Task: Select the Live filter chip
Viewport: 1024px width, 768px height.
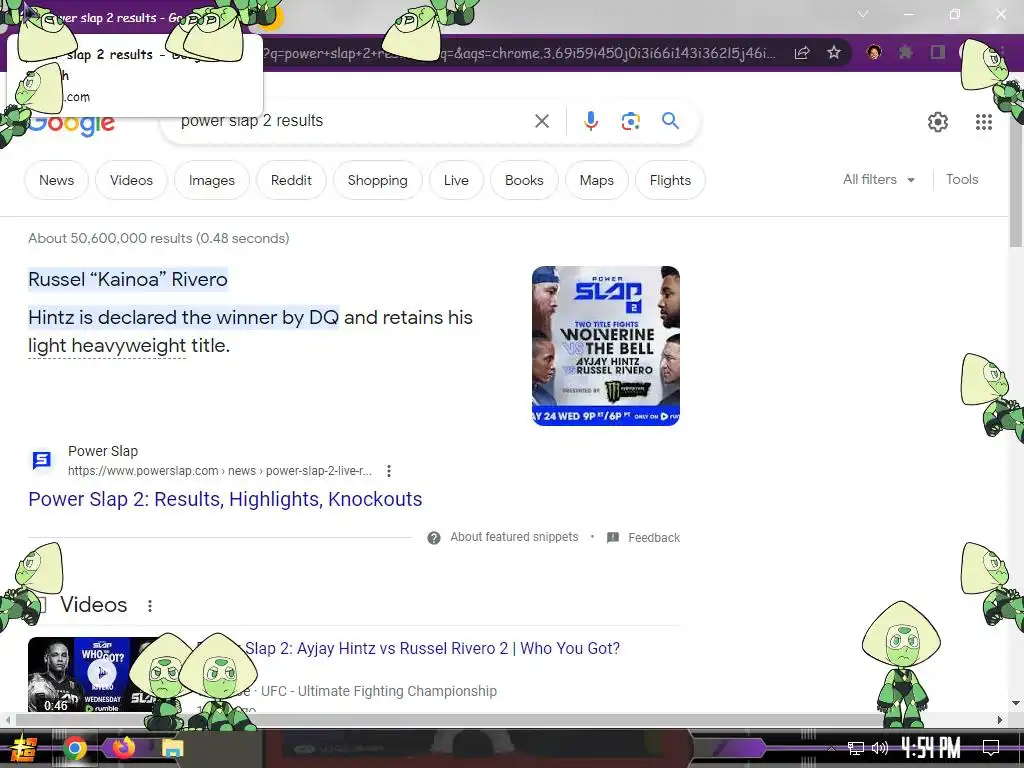Action: [456, 180]
